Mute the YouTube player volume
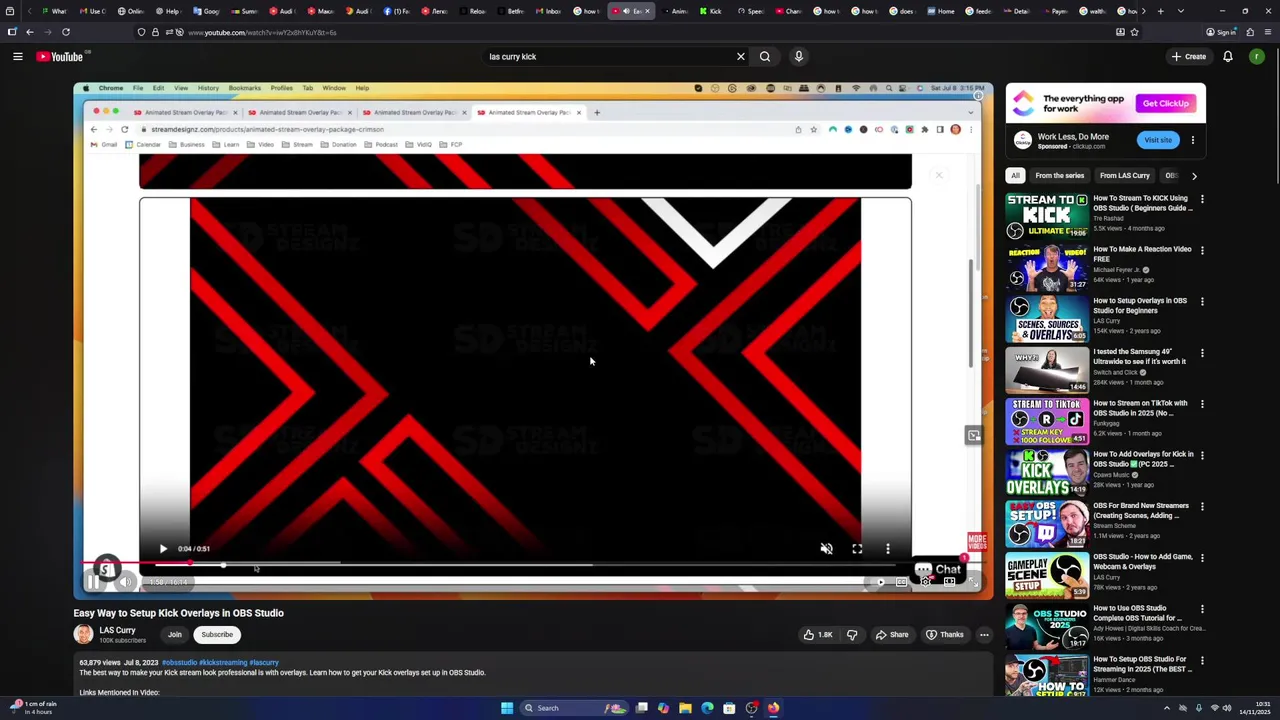This screenshot has height=720, width=1280. (x=126, y=582)
